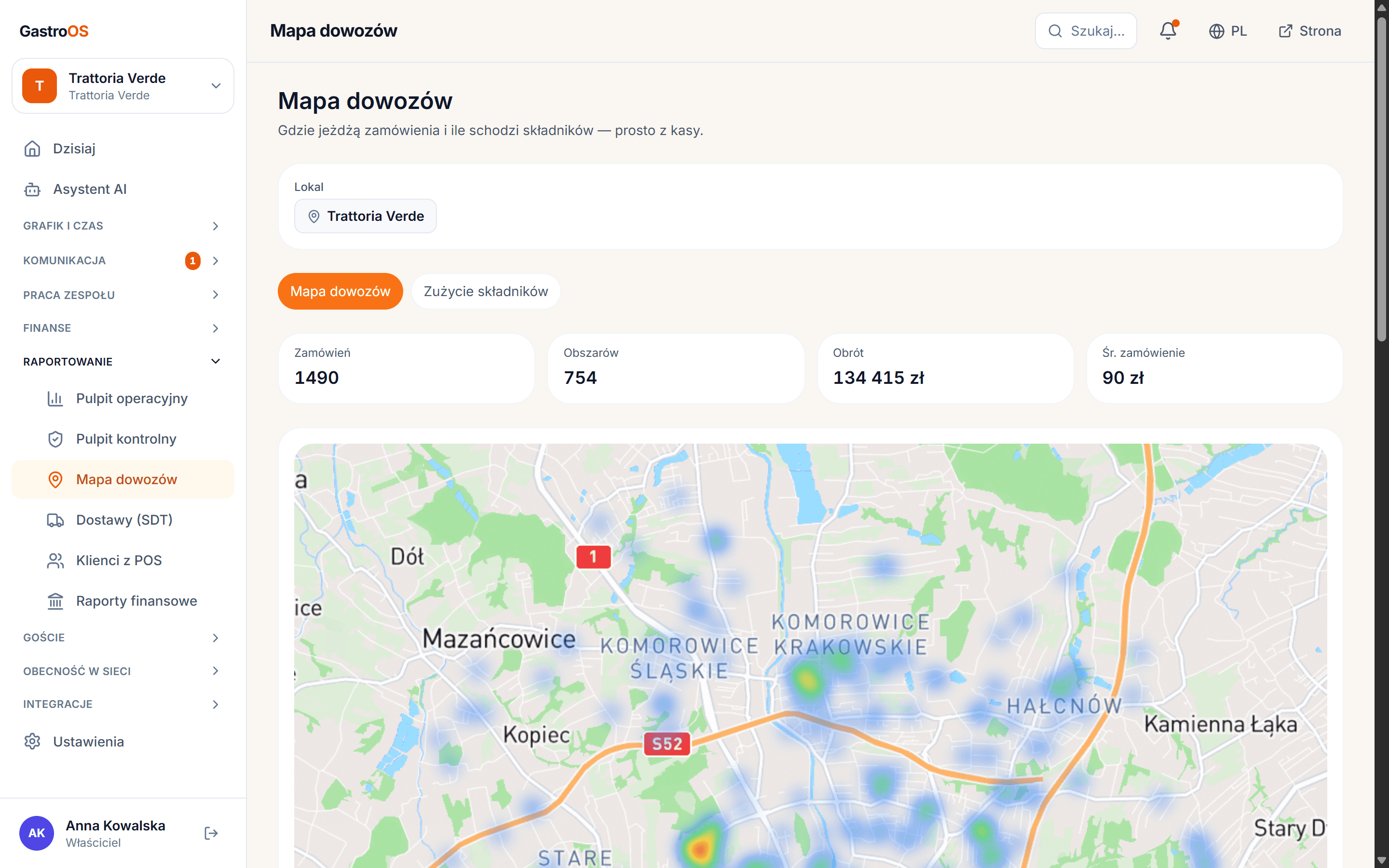Click the orange T restaurant avatar
The width and height of the screenshot is (1389, 868).
[40, 85]
